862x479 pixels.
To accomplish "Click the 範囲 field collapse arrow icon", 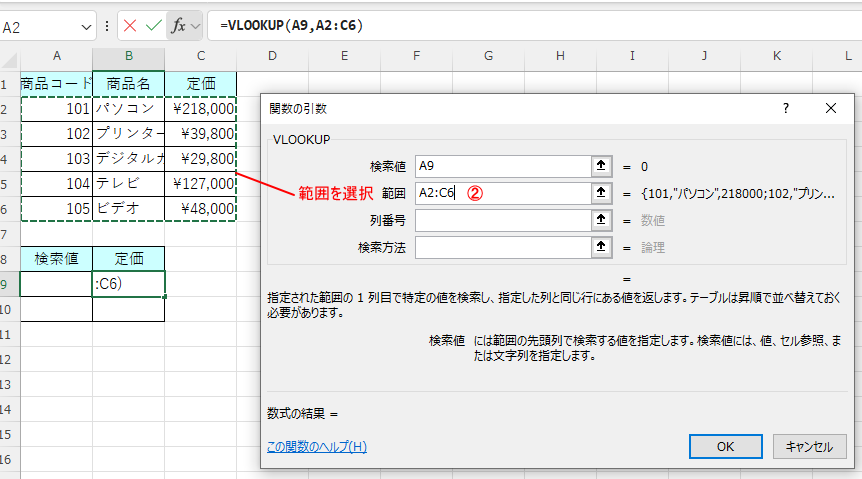I will click(600, 193).
